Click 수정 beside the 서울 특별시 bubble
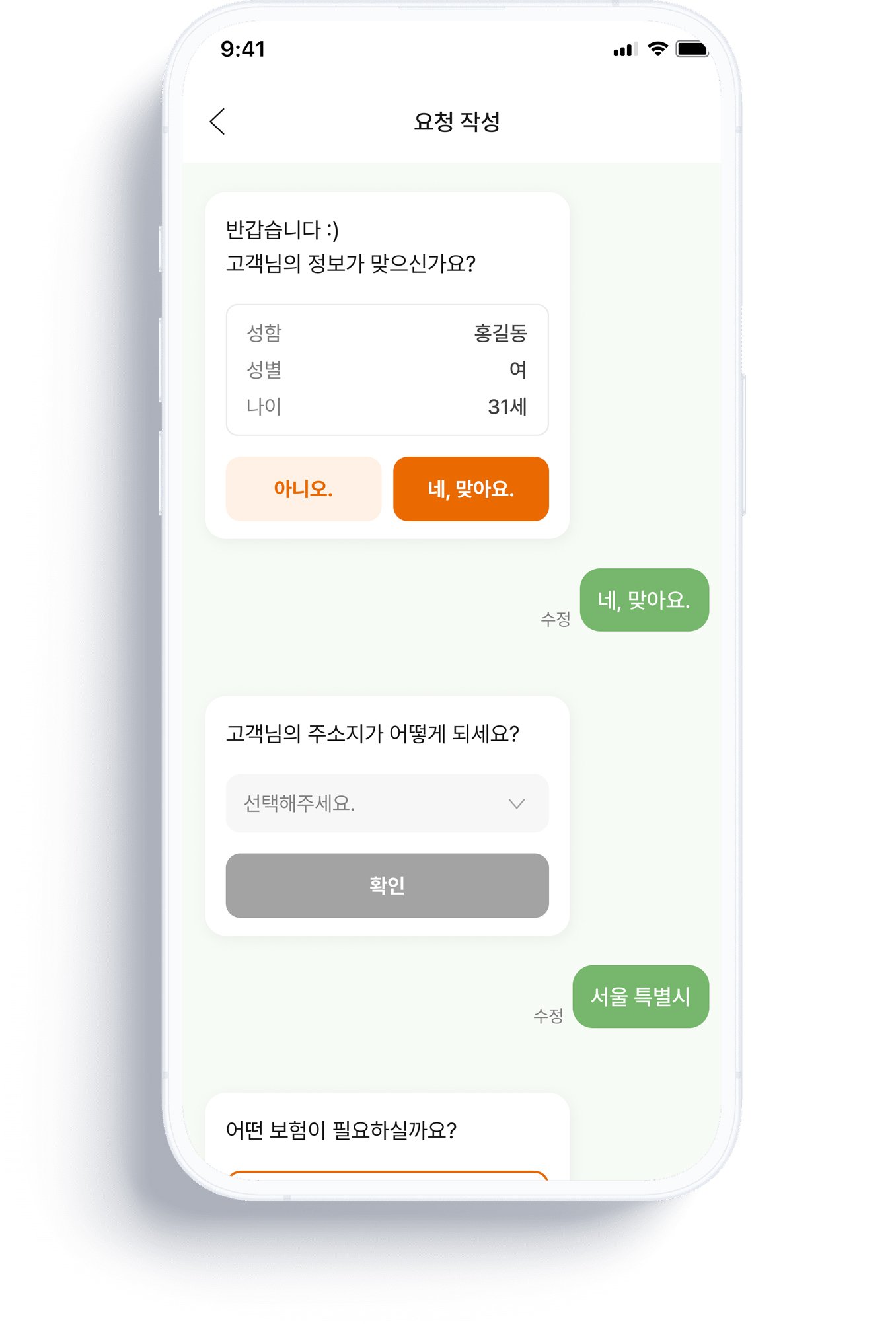This screenshot has height=1324, width=896. (548, 1015)
